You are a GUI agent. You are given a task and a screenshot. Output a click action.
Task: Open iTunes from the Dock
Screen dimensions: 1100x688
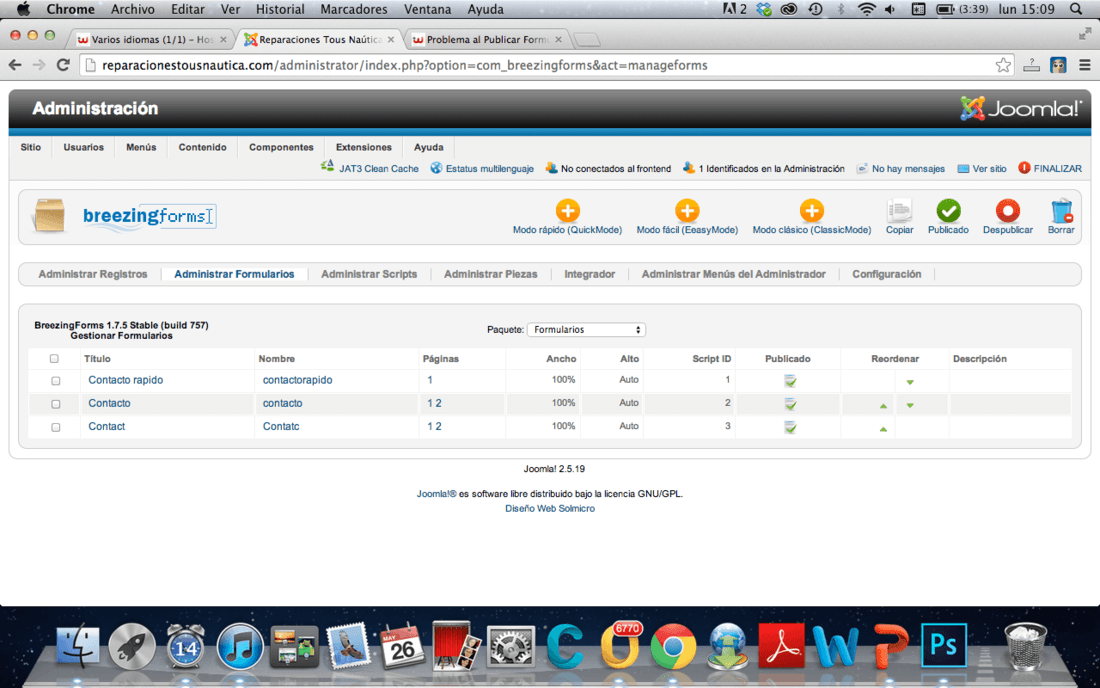coord(239,645)
